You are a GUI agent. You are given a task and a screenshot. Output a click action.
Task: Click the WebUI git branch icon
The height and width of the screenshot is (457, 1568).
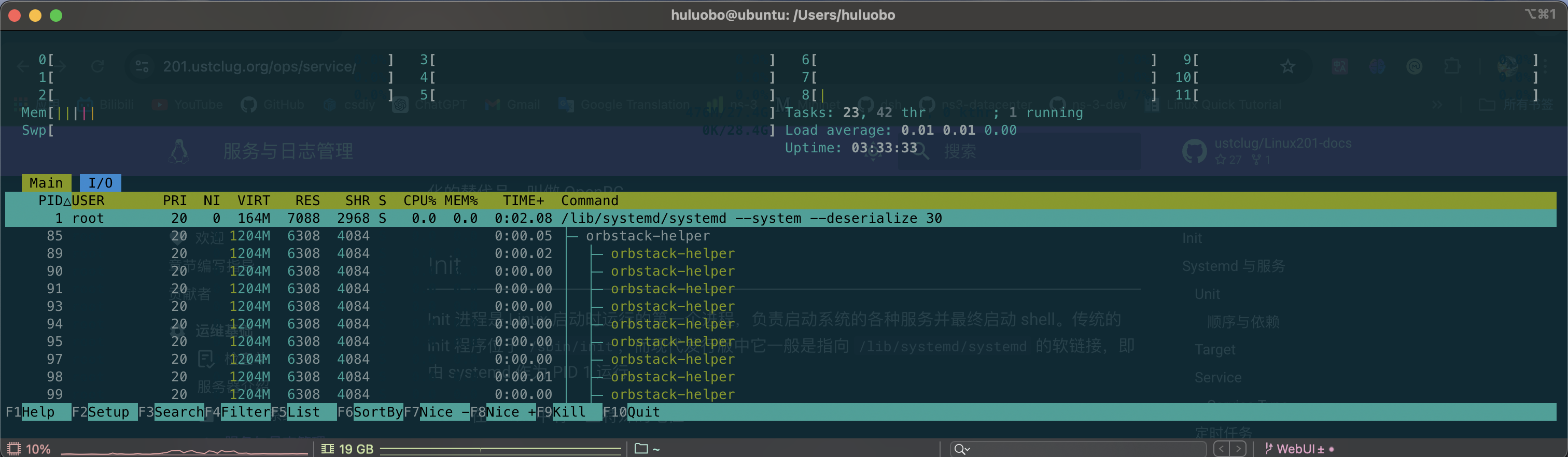tap(1269, 449)
